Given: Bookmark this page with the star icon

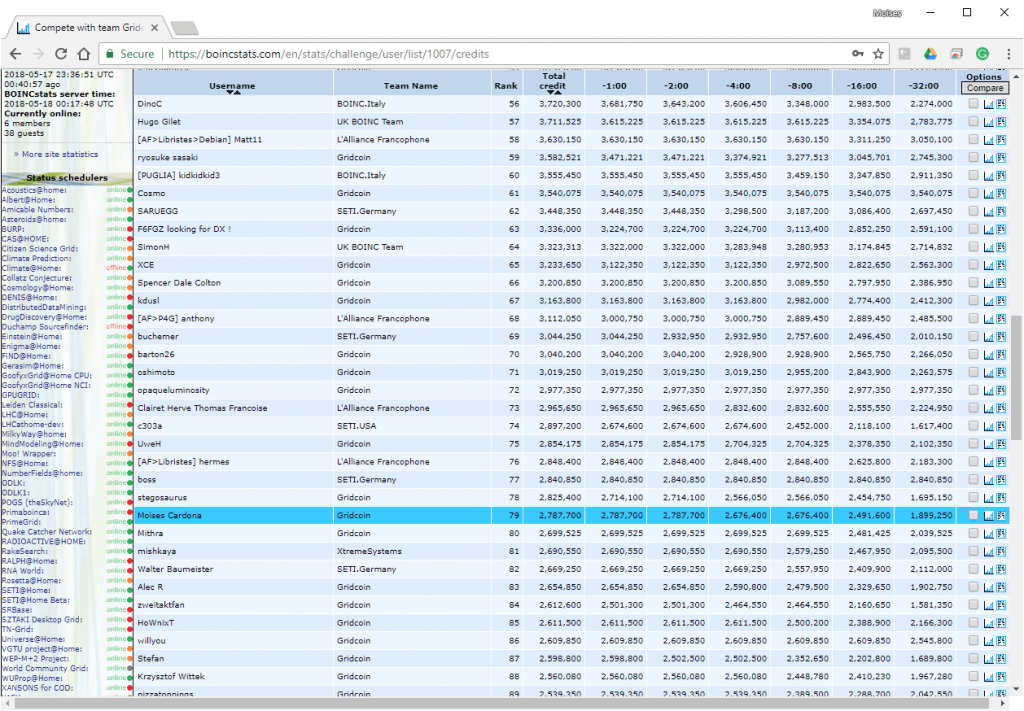Looking at the screenshot, I should tap(878, 54).
